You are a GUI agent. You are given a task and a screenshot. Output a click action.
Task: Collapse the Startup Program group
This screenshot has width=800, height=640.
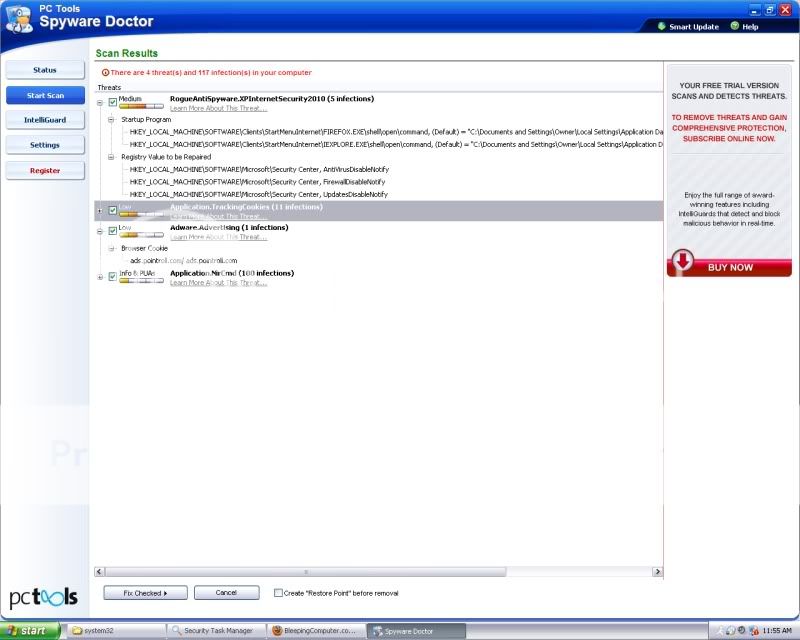pos(111,119)
